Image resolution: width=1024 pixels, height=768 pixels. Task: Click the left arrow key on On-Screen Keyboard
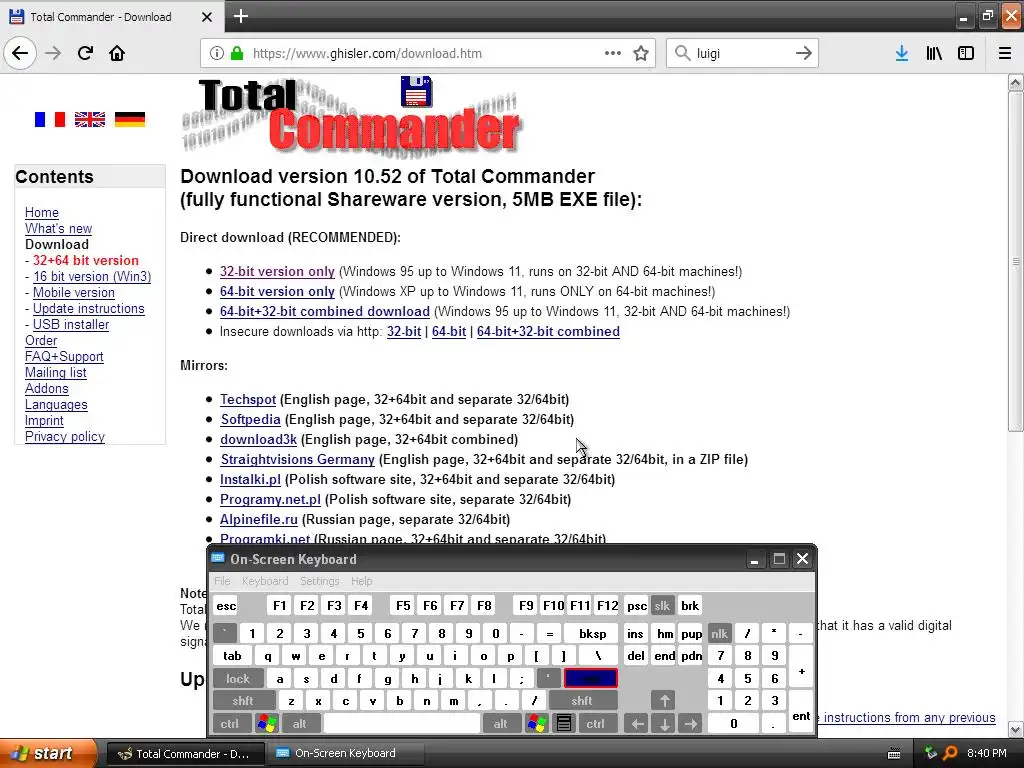[638, 724]
